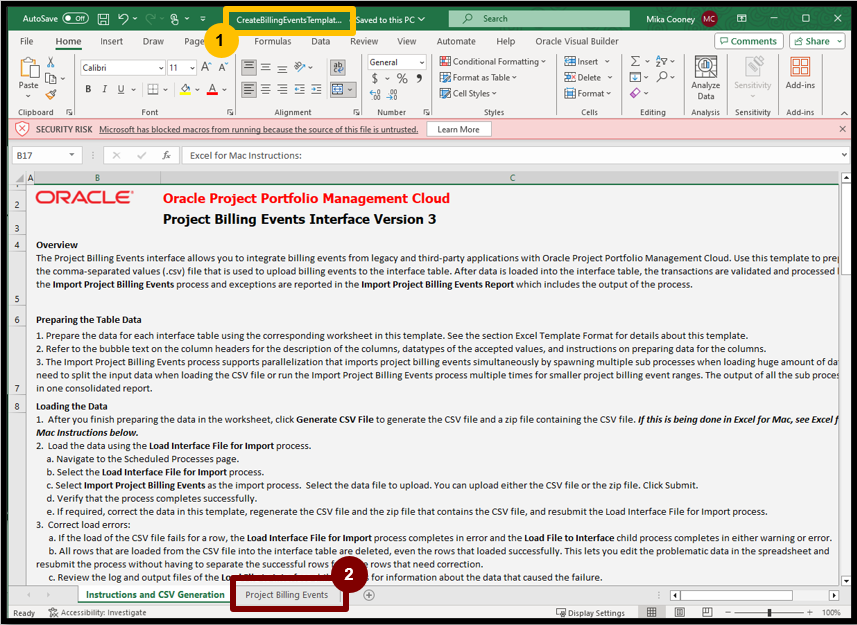
Task: Click Learn More on security bar
Action: (458, 129)
